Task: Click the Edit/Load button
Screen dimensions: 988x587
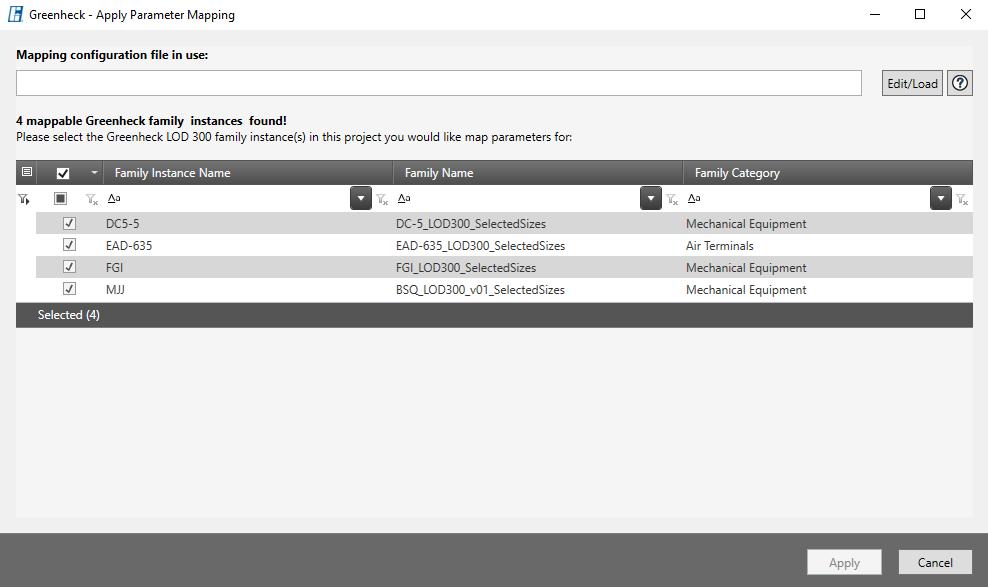Action: pyautogui.click(x=912, y=83)
